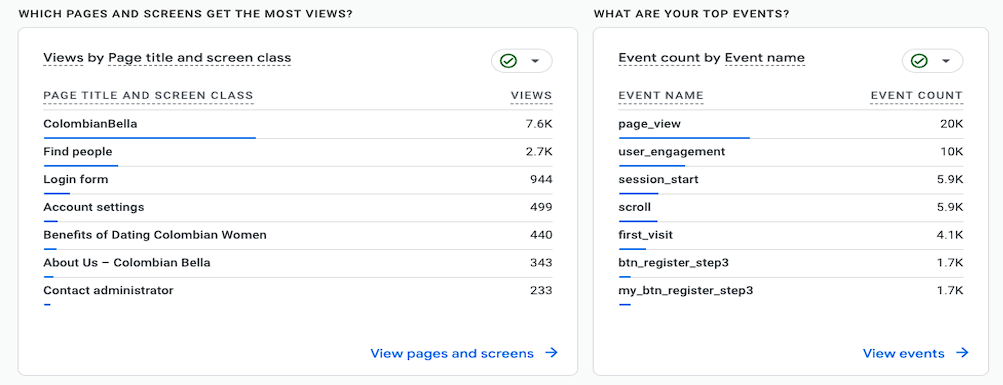This screenshot has height=385, width=1003.
Task: Click the 2.7K views value
Action: pyautogui.click(x=539, y=152)
